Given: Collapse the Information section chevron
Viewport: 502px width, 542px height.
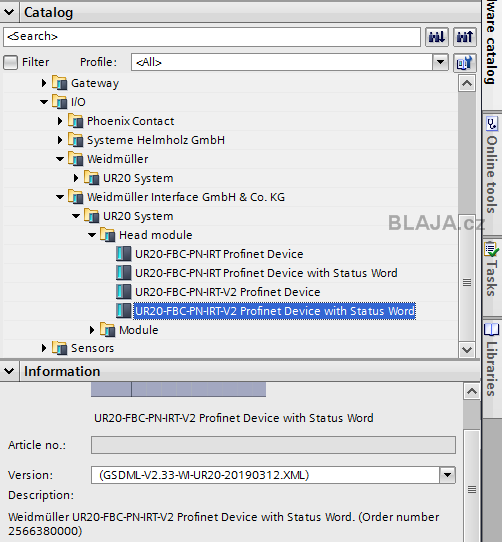Looking at the screenshot, I should 9,371.
